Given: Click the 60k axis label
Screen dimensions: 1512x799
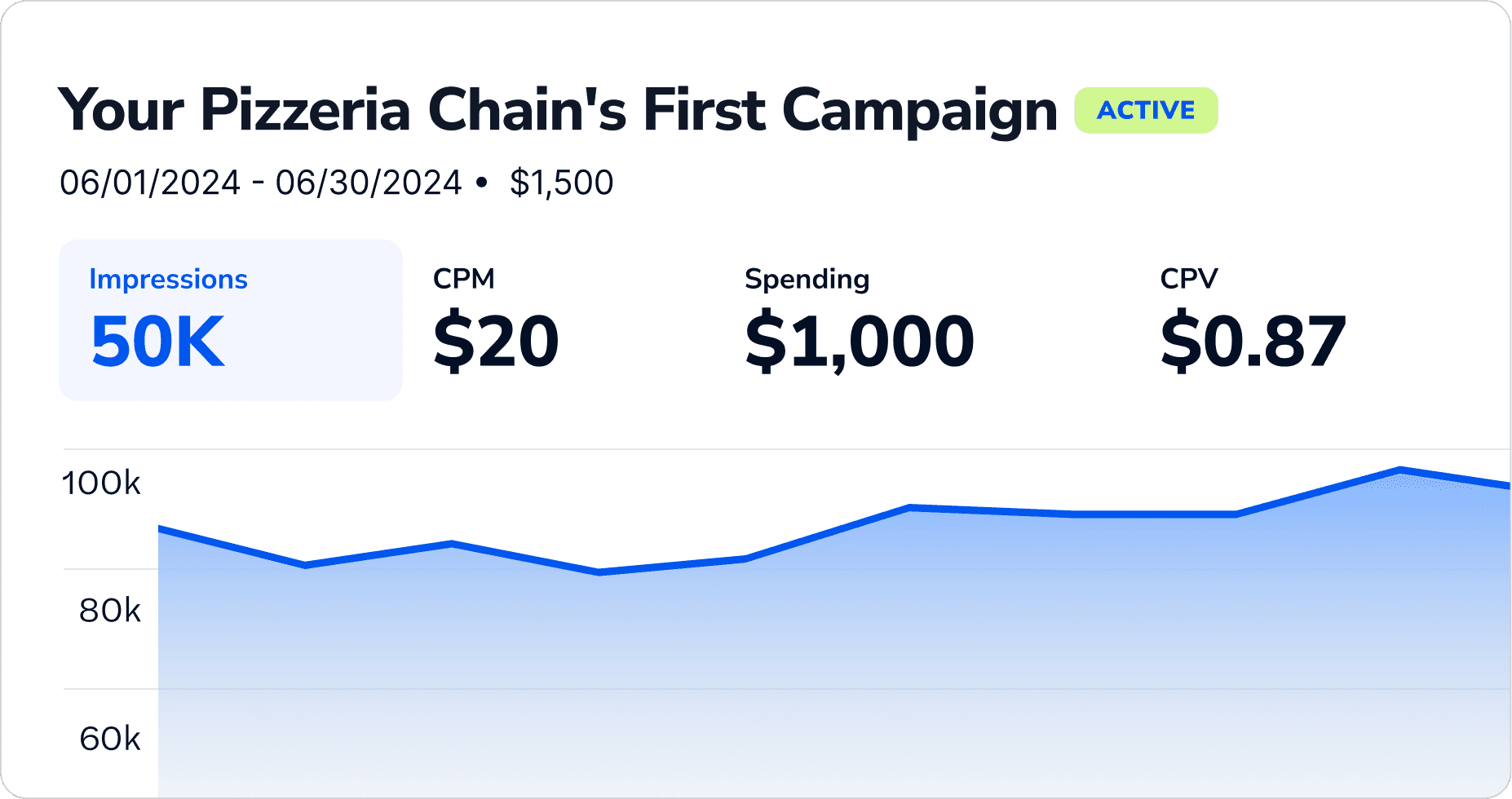Looking at the screenshot, I should click(108, 739).
